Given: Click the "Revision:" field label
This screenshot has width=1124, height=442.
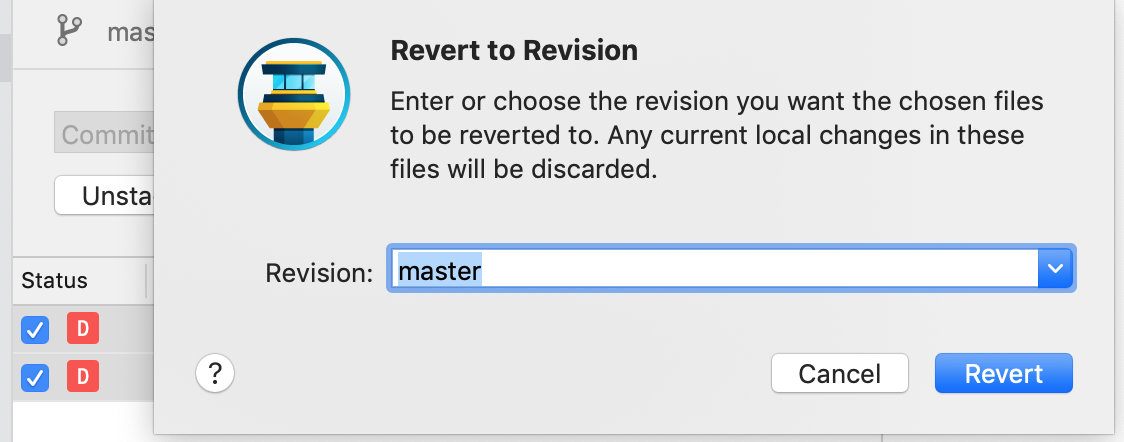Looking at the screenshot, I should 319,272.
